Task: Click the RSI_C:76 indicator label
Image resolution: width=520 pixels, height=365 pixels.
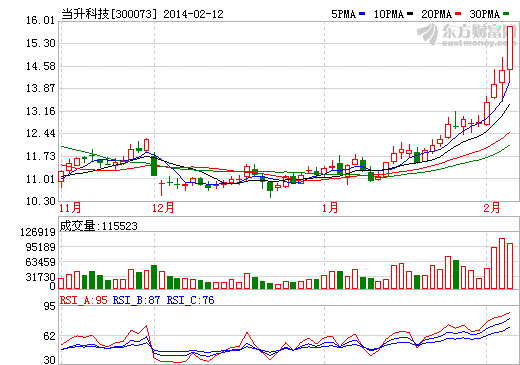Action: click(x=190, y=300)
